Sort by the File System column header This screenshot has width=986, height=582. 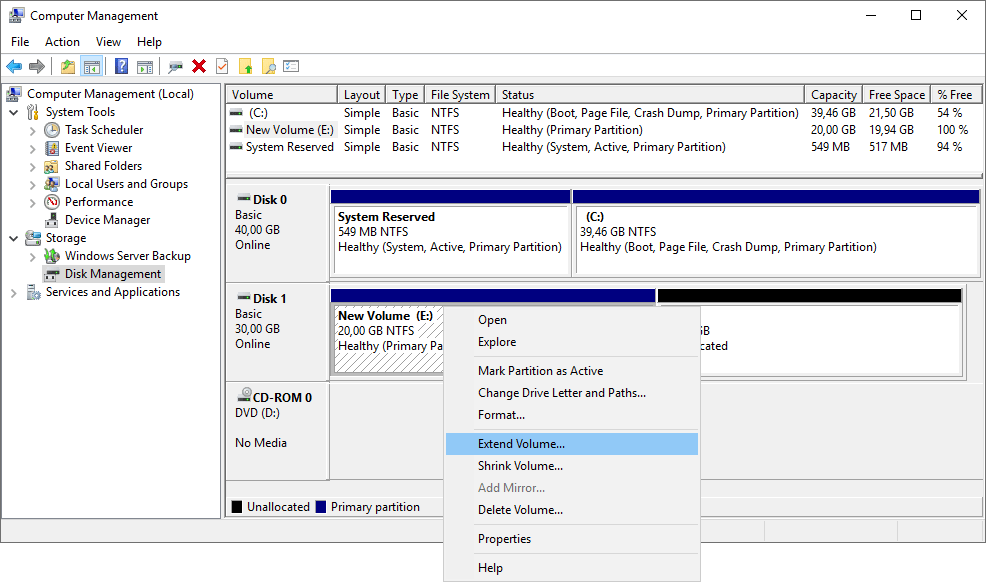[x=460, y=94]
